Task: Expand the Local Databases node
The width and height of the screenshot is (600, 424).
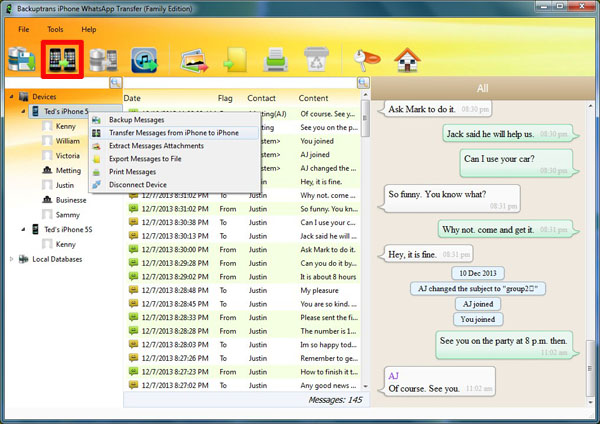Action: 11,259
